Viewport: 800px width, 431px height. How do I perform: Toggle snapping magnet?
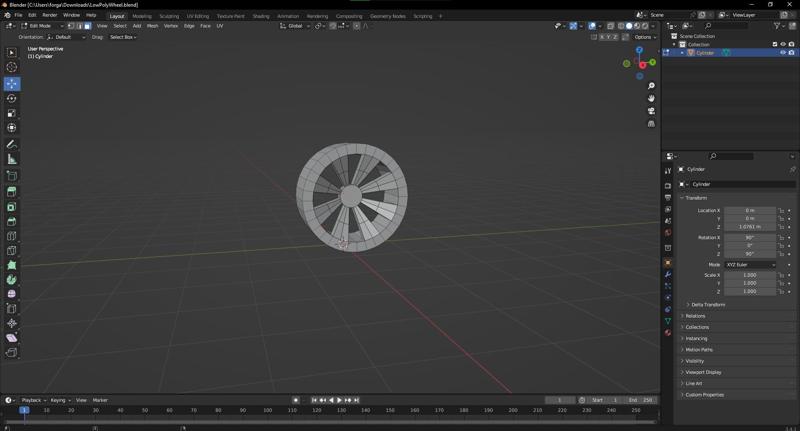333,26
